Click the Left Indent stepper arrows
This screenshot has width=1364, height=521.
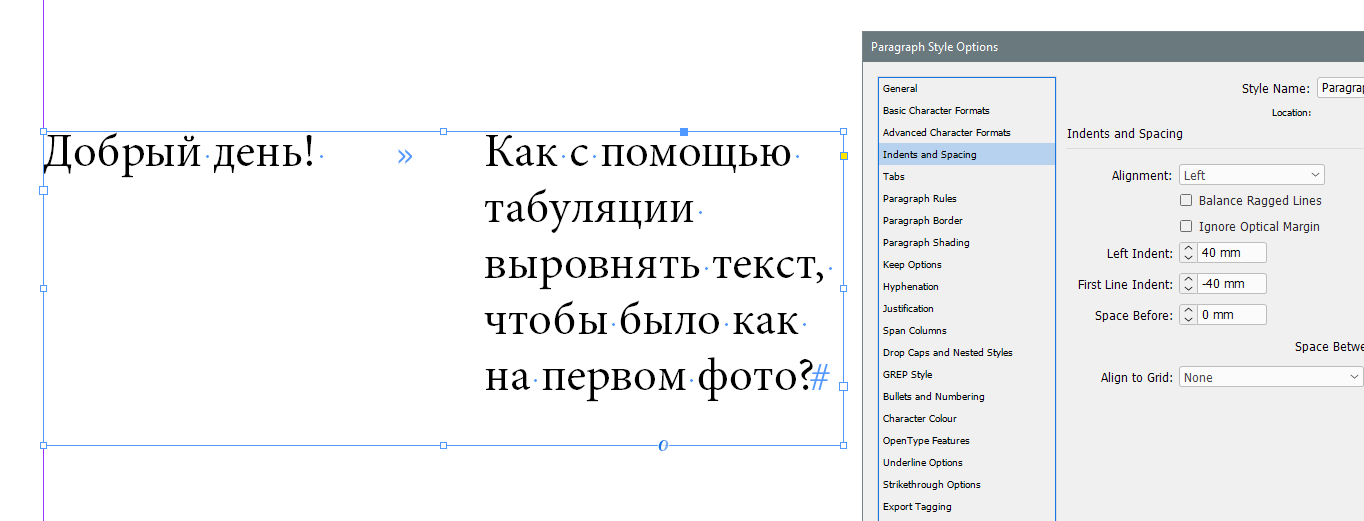tap(1188, 254)
